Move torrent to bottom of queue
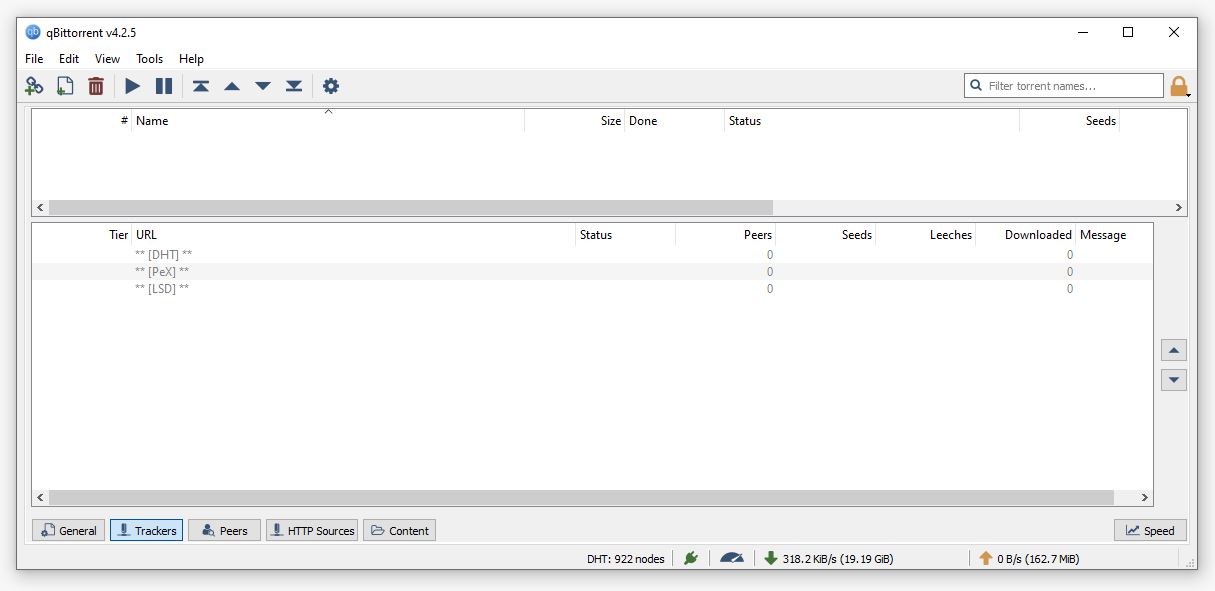This screenshot has width=1215, height=591. coord(294,86)
